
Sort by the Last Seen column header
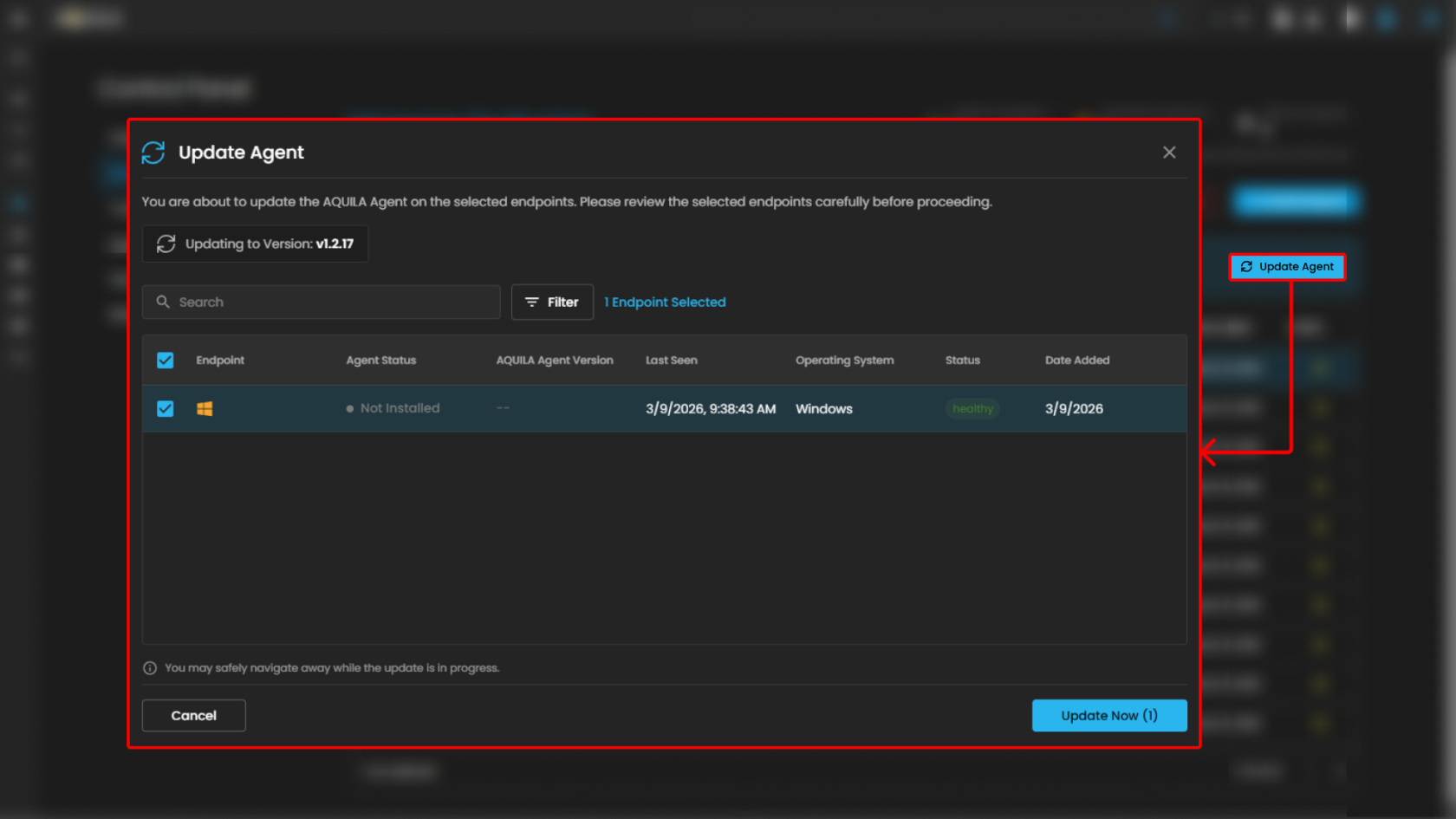[x=671, y=361]
